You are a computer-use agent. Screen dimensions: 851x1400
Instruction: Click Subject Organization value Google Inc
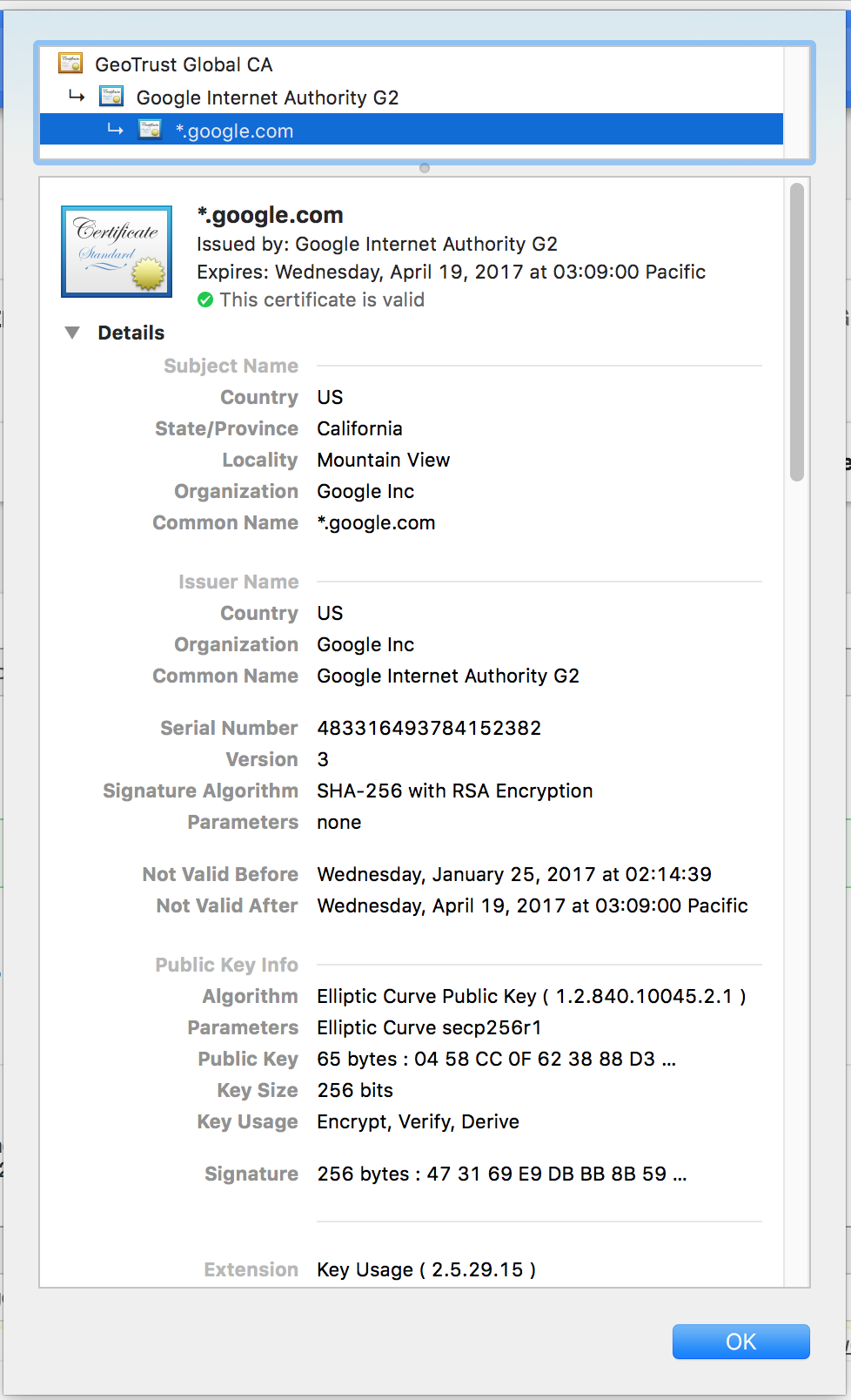pos(365,492)
